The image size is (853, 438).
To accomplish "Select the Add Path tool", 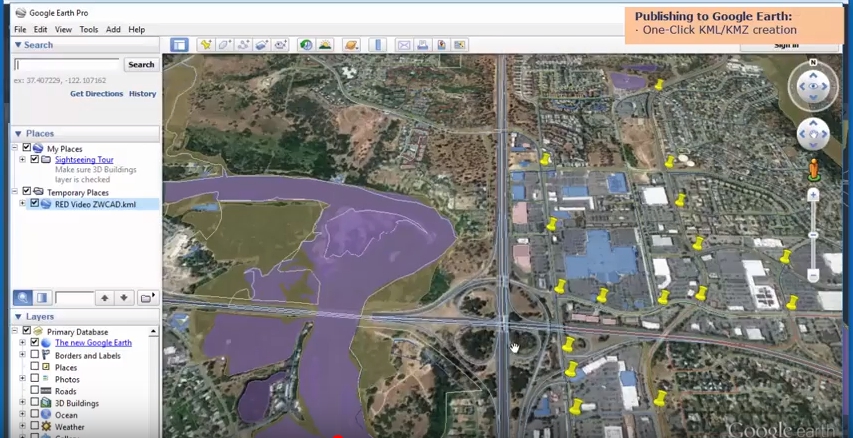I will tap(243, 45).
